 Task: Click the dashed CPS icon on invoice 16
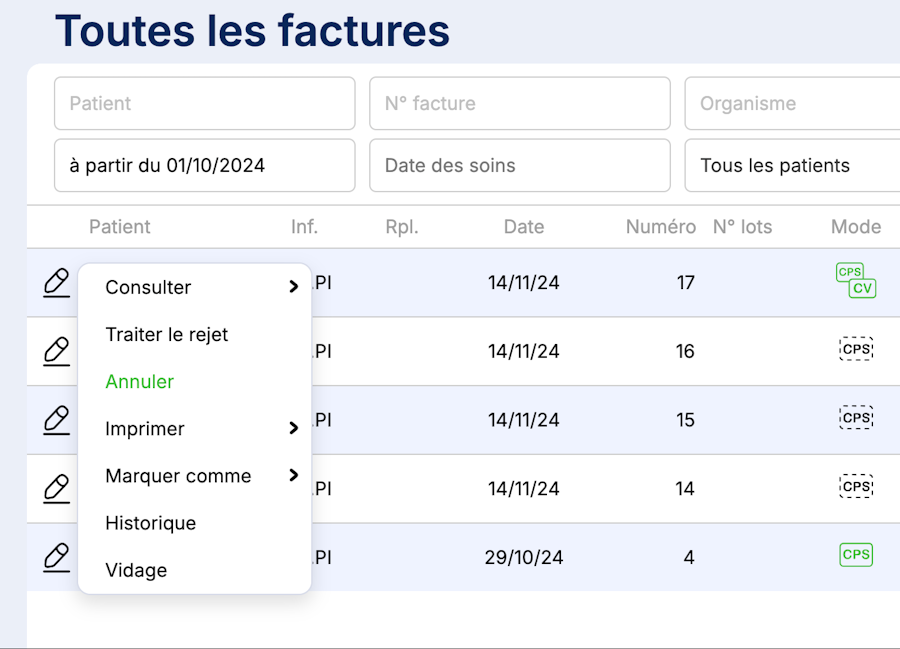[x=856, y=349]
